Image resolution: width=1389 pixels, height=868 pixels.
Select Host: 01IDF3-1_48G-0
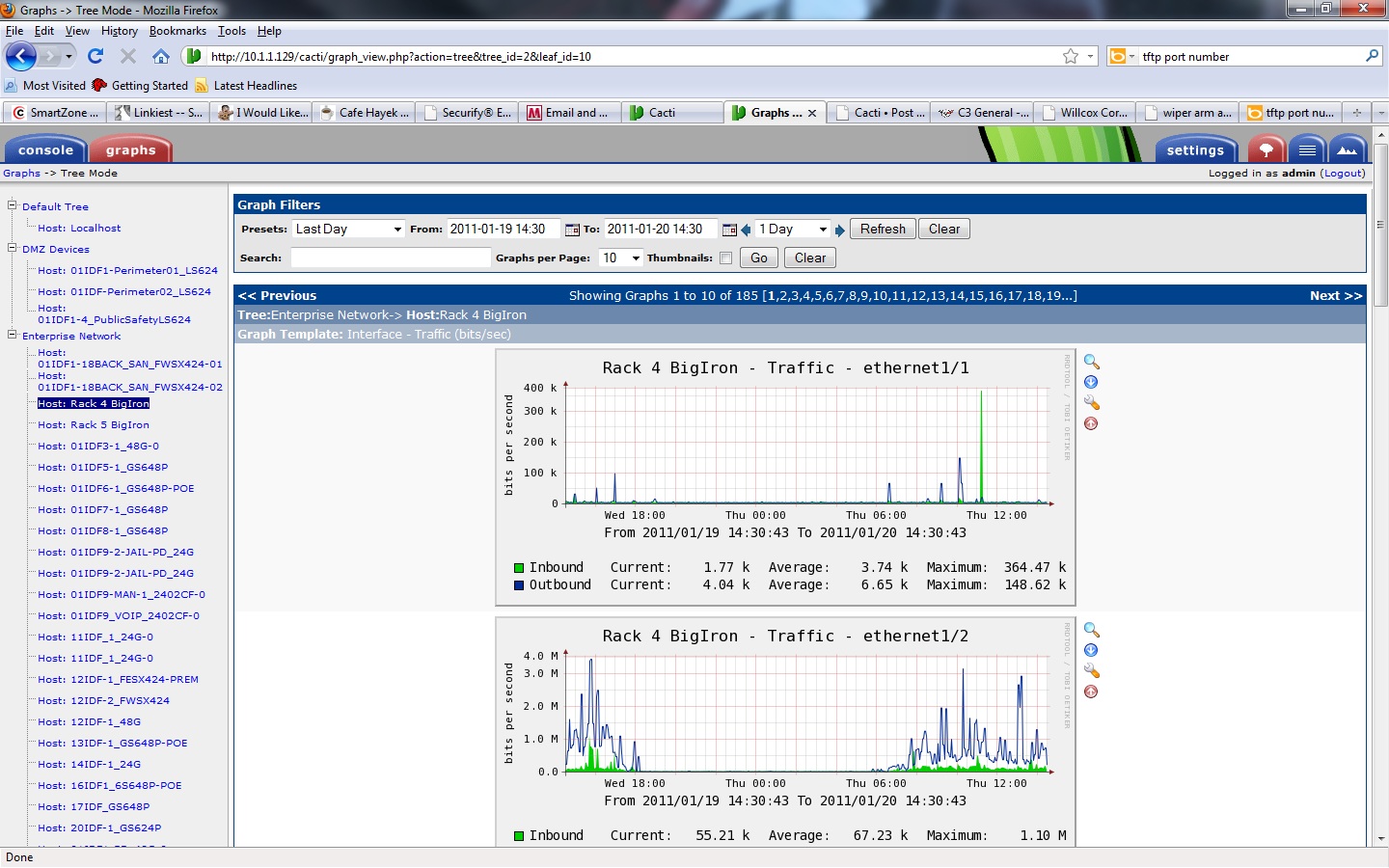click(x=98, y=447)
